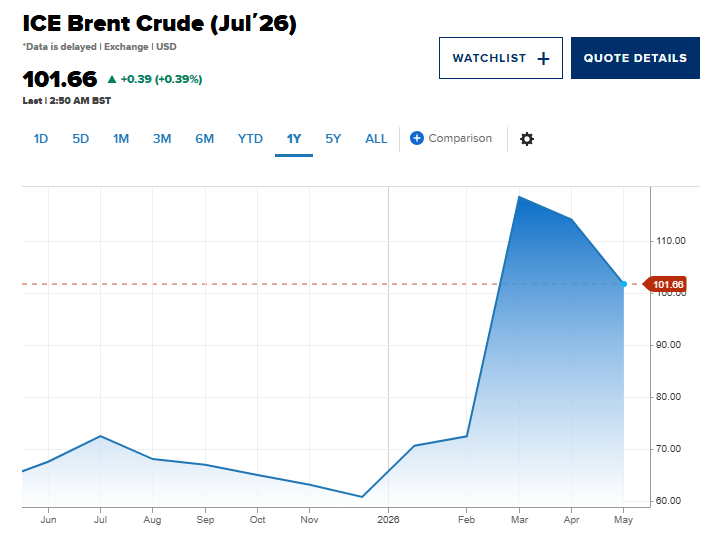
Task: Choose the 6M chart range
Action: (x=204, y=139)
